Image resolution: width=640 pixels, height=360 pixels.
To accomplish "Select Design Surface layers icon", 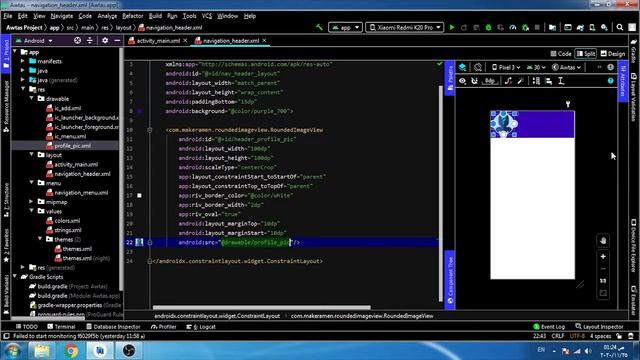I will [462, 67].
